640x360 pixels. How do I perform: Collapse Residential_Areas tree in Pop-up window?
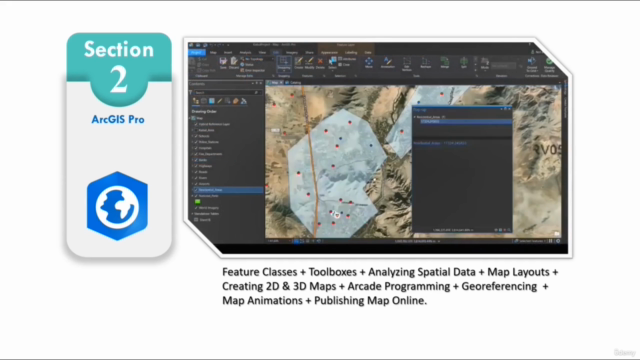(x=415, y=117)
